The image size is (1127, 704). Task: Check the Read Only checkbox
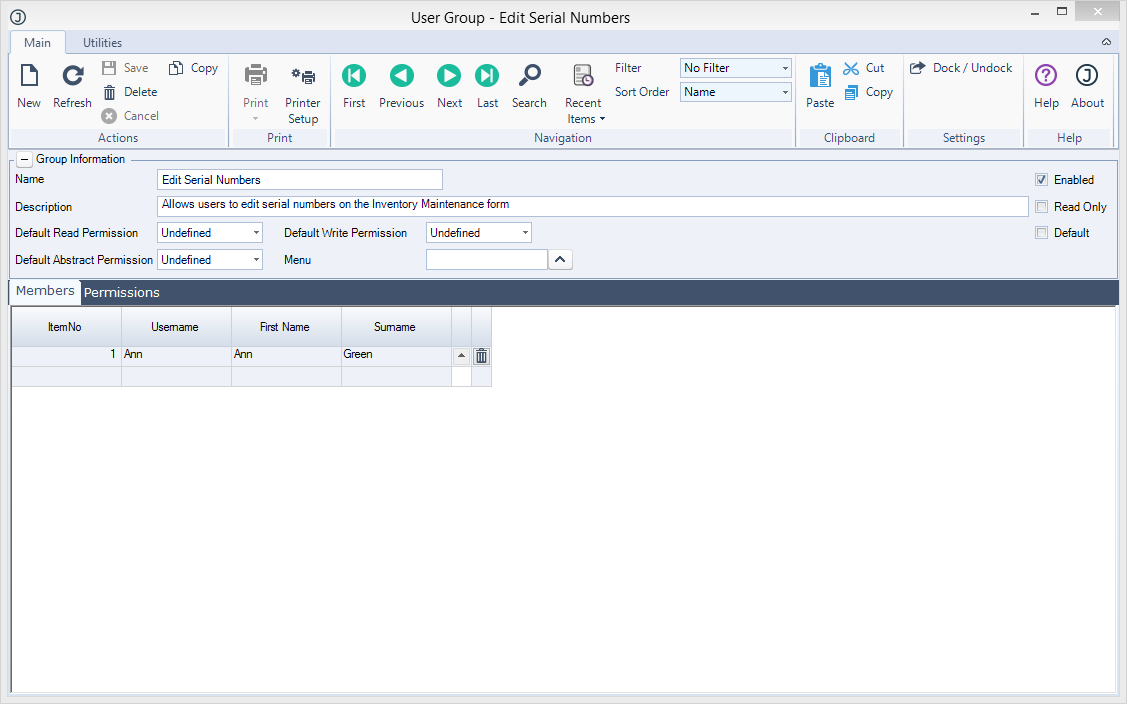(x=1042, y=207)
